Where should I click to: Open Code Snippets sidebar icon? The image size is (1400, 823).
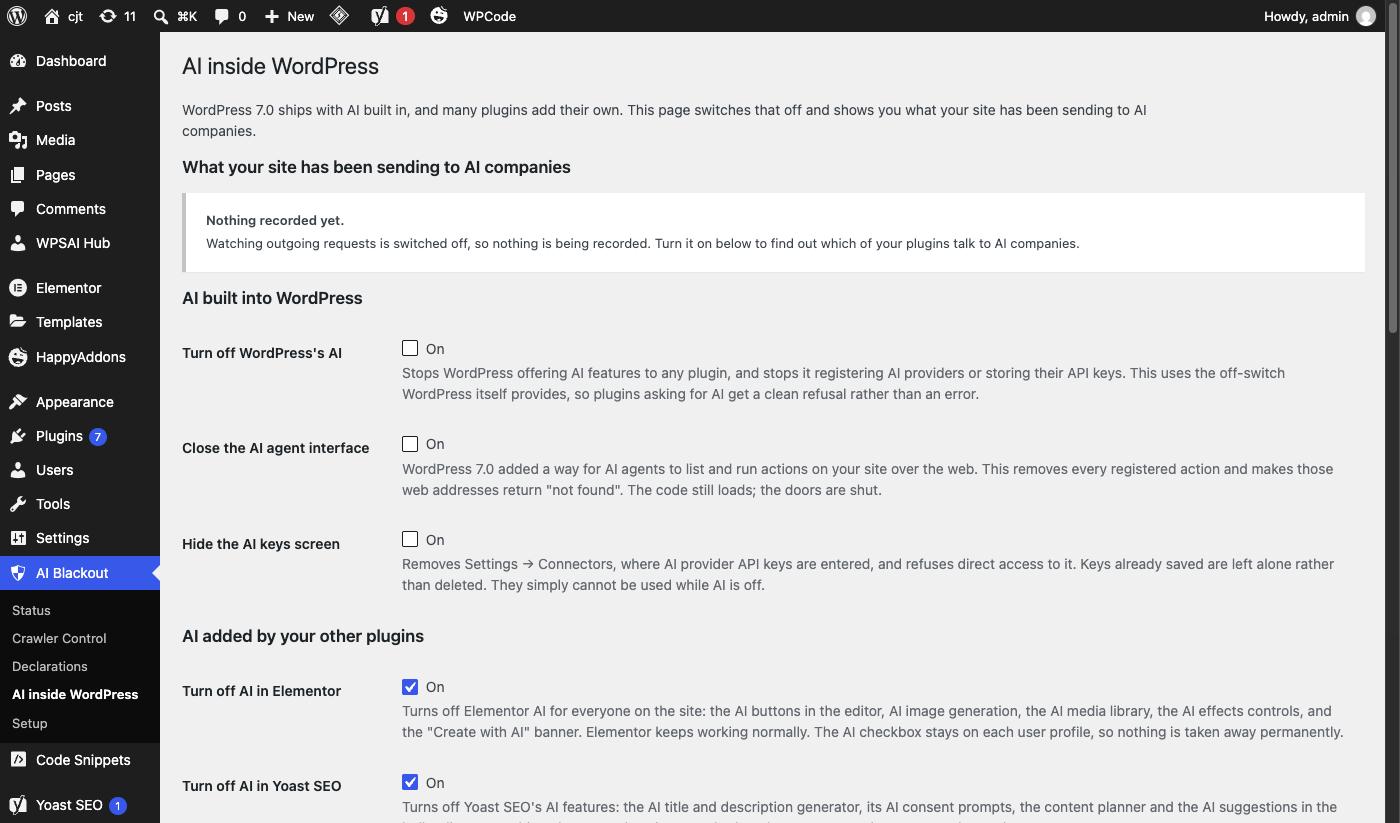[x=18, y=760]
